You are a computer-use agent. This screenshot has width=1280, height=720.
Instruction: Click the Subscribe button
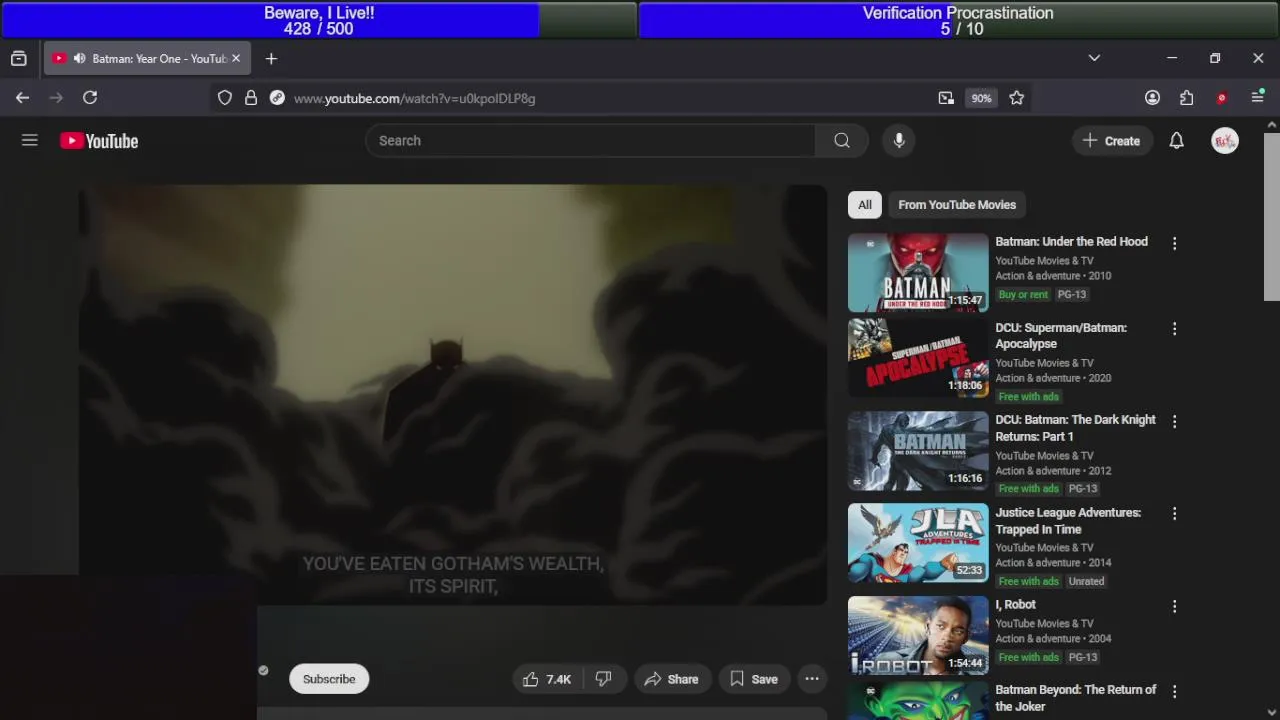(x=329, y=679)
